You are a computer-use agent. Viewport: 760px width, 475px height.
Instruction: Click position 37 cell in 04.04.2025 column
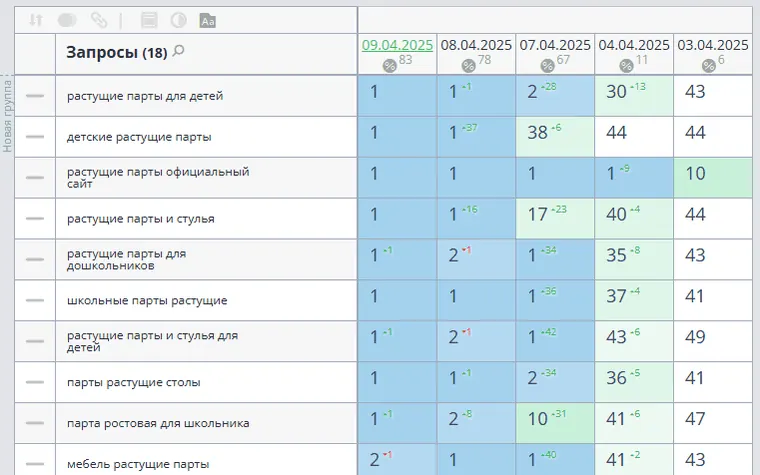[x=634, y=301]
